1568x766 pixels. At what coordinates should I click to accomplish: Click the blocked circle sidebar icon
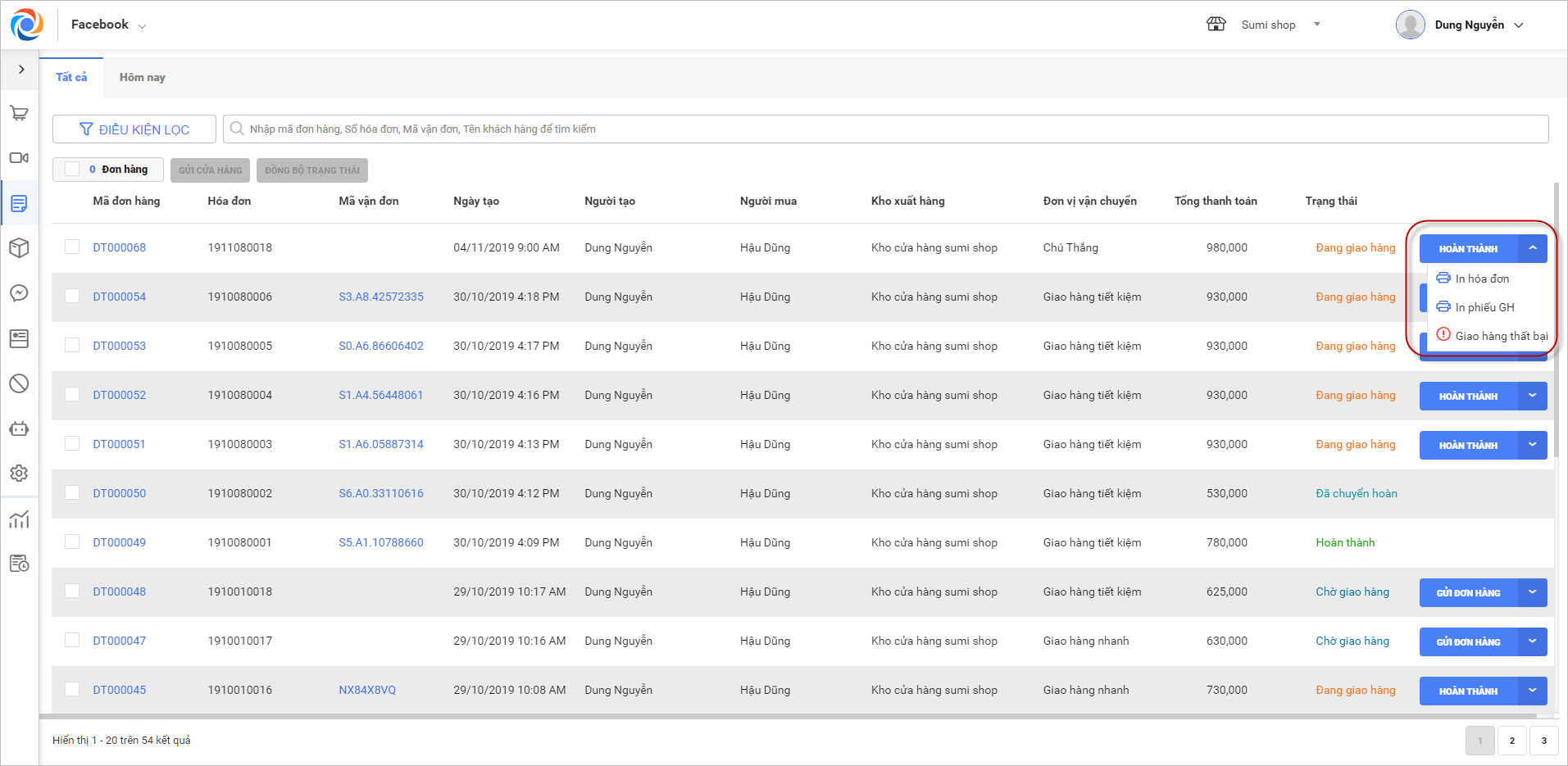tap(19, 383)
